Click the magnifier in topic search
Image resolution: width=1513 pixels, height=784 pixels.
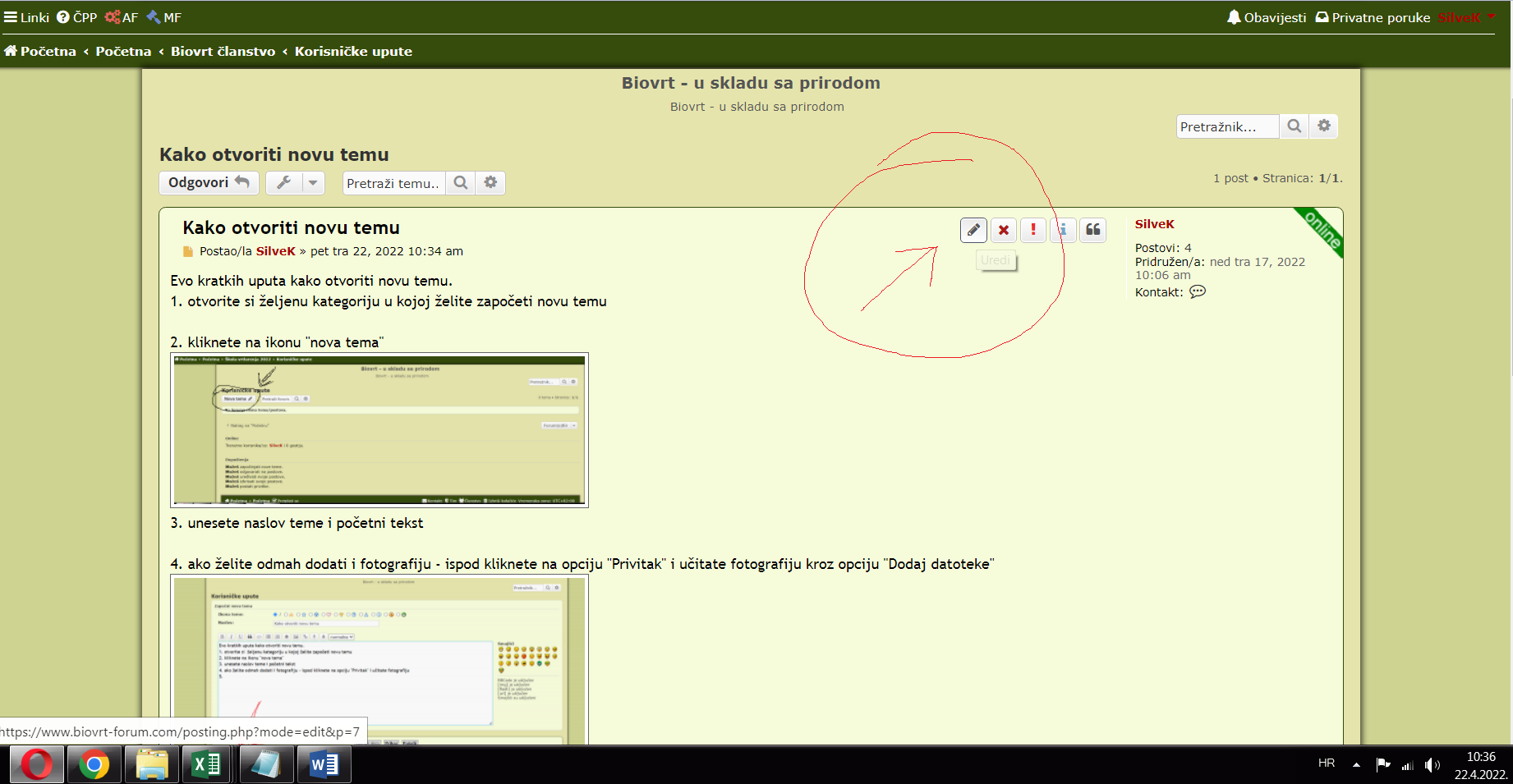point(461,183)
